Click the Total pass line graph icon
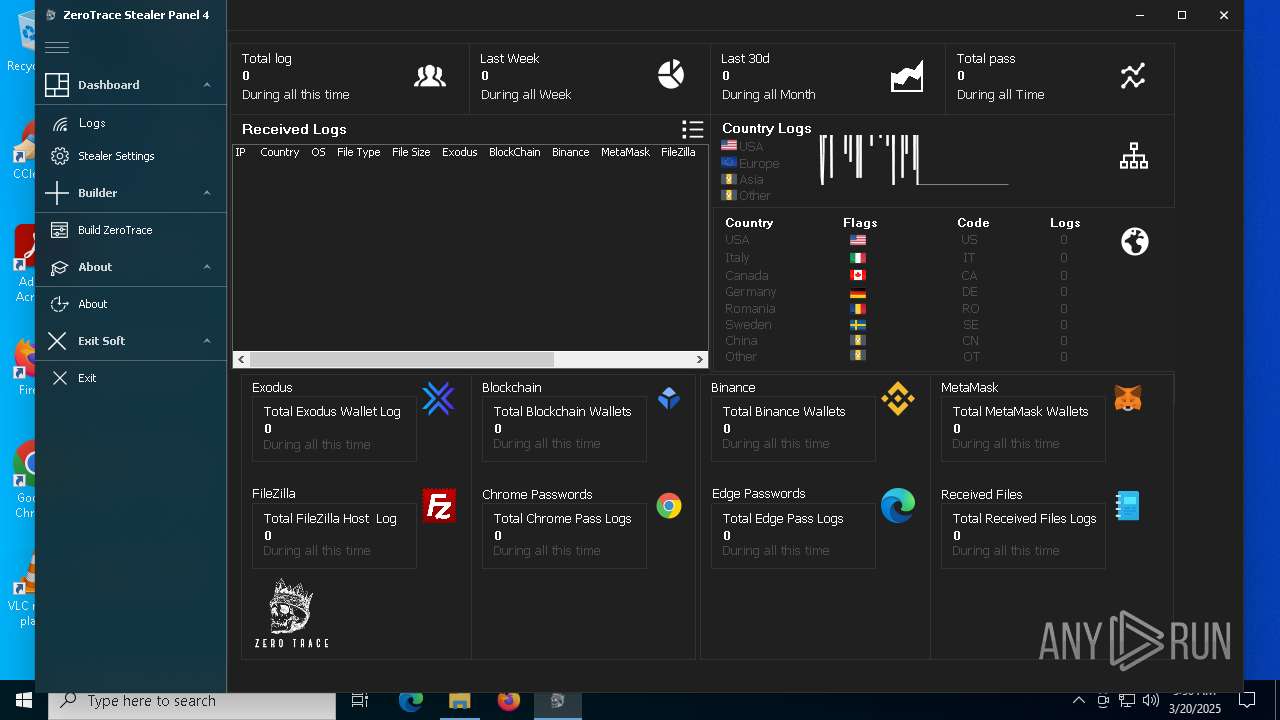Screen dimensions: 1280x720 (x=1133, y=76)
